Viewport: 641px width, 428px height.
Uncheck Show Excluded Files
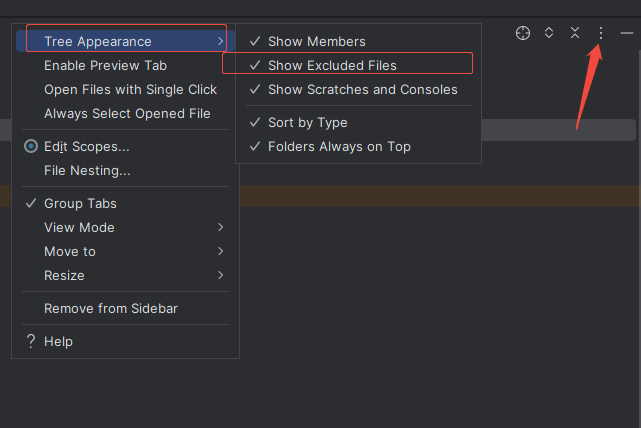point(358,65)
